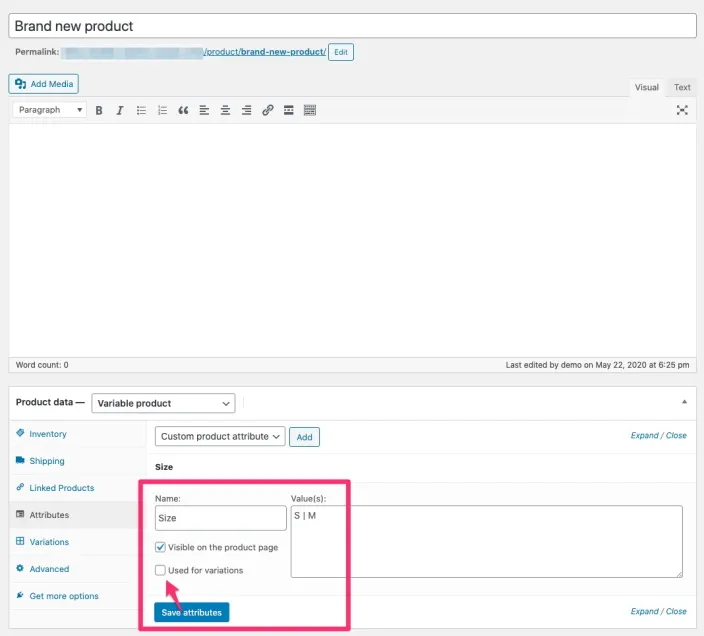Click the attribute Name input field

click(221, 518)
